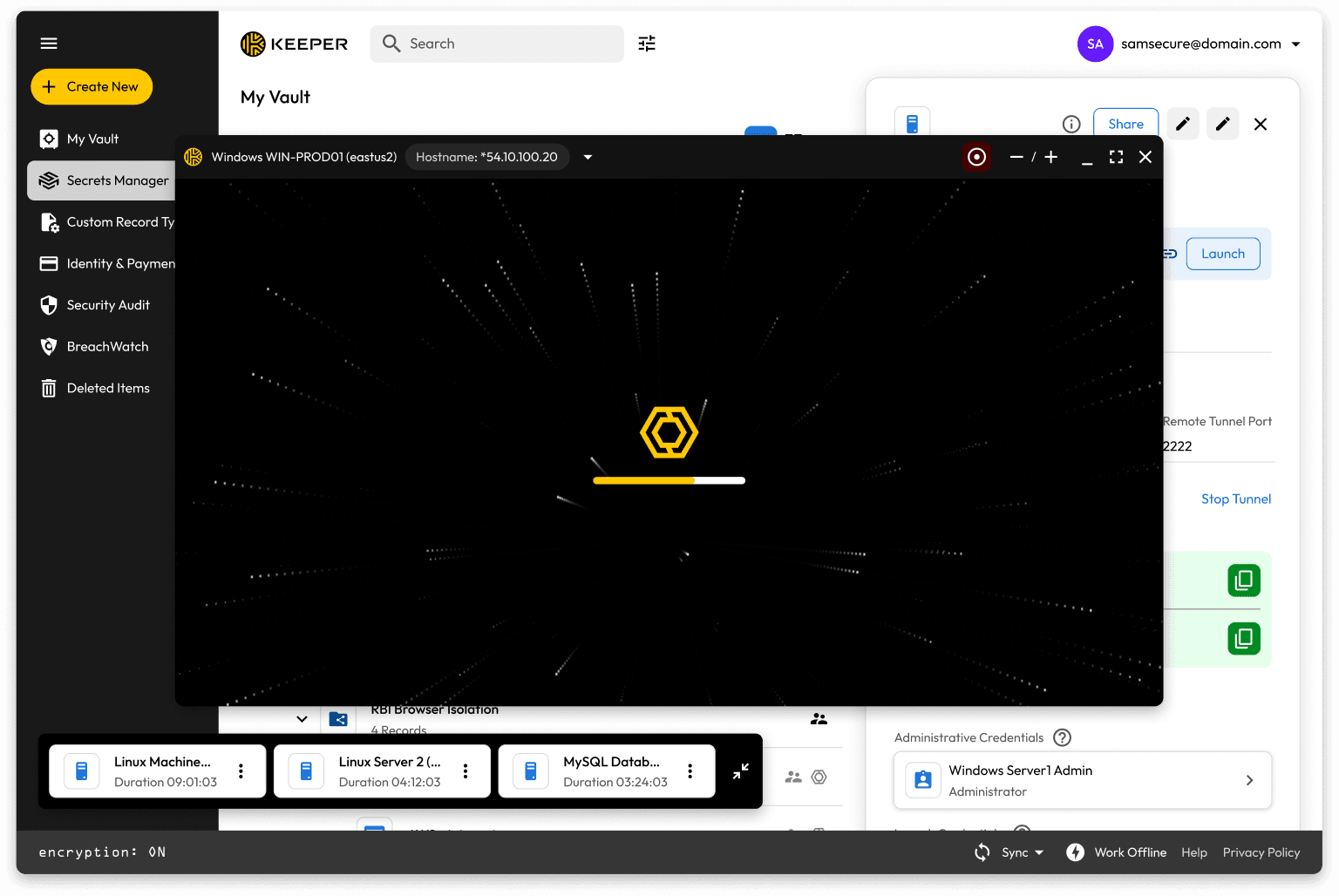1339x896 pixels.
Task: Click the RBI Browser Isolation shared folder icon
Action: 338,719
